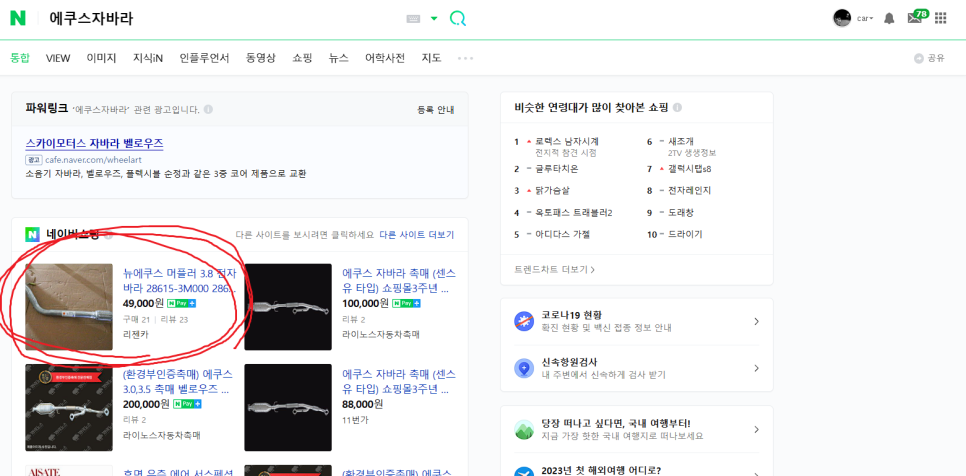The image size is (966, 476).
Task: Switch to the 동영상 tab
Action: click(261, 58)
